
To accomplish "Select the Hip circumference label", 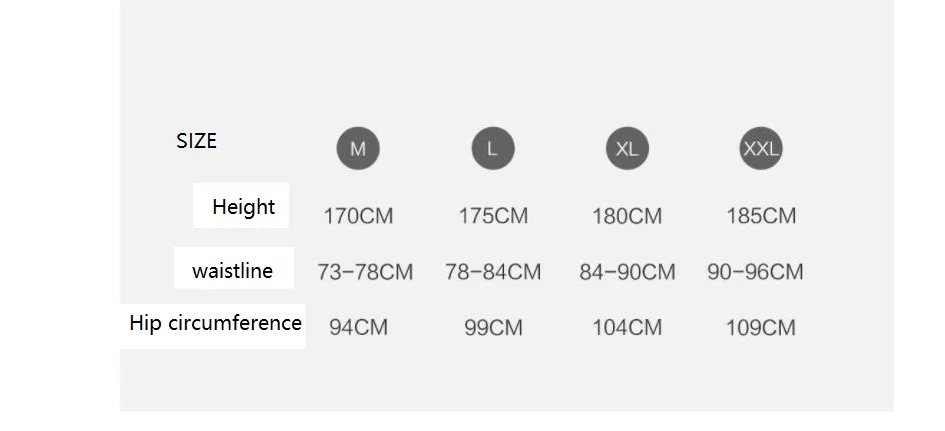I will pyautogui.click(x=215, y=323).
